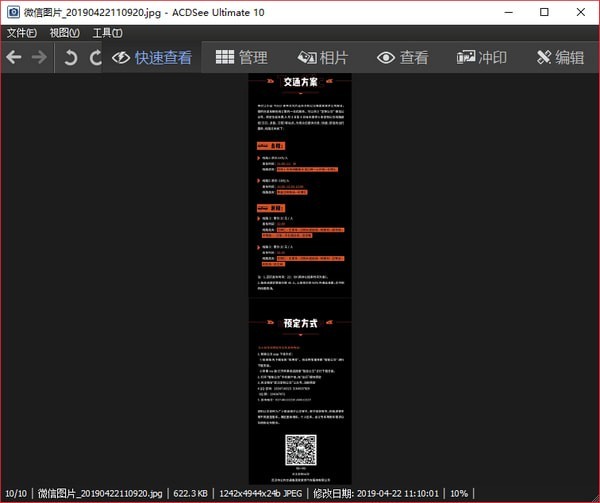Click the 修改日期 entry in status bar
600x503 pixels.
pyautogui.click(x=376, y=493)
